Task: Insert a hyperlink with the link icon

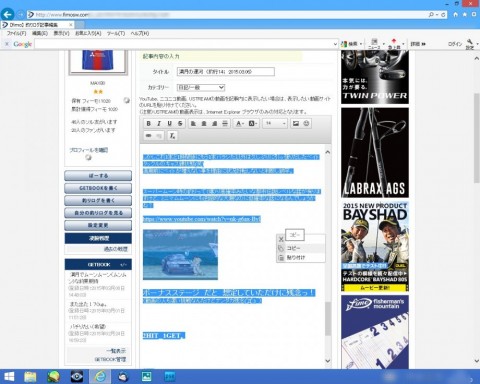Action: [149, 136]
